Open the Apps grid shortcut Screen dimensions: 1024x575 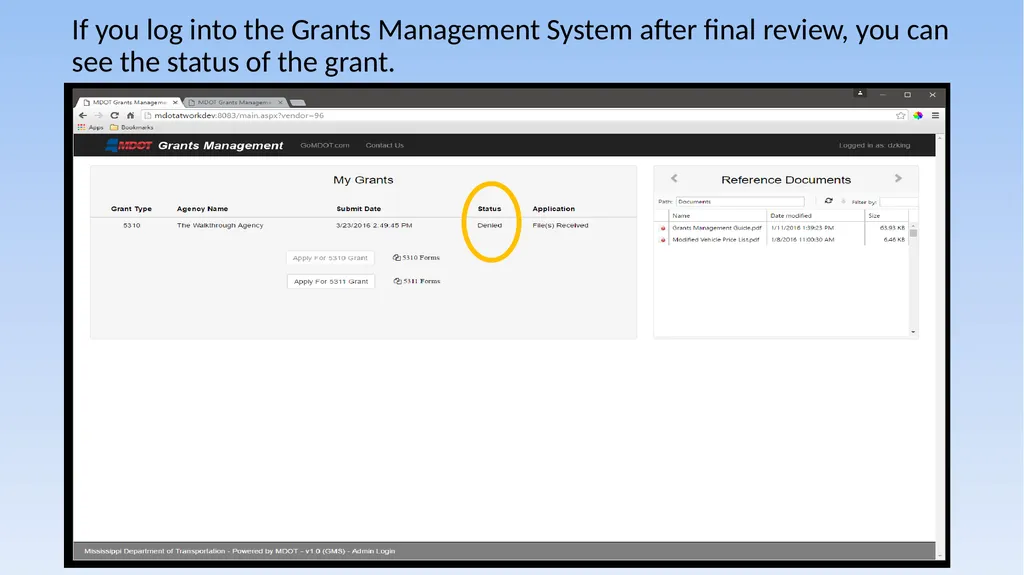pyautogui.click(x=91, y=127)
